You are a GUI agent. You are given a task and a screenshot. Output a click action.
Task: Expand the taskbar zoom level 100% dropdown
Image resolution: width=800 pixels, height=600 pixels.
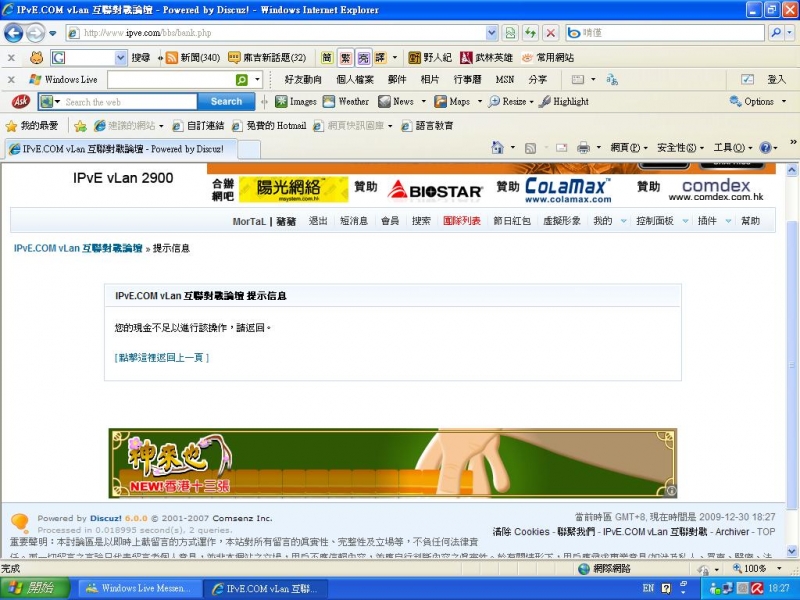(x=779, y=568)
